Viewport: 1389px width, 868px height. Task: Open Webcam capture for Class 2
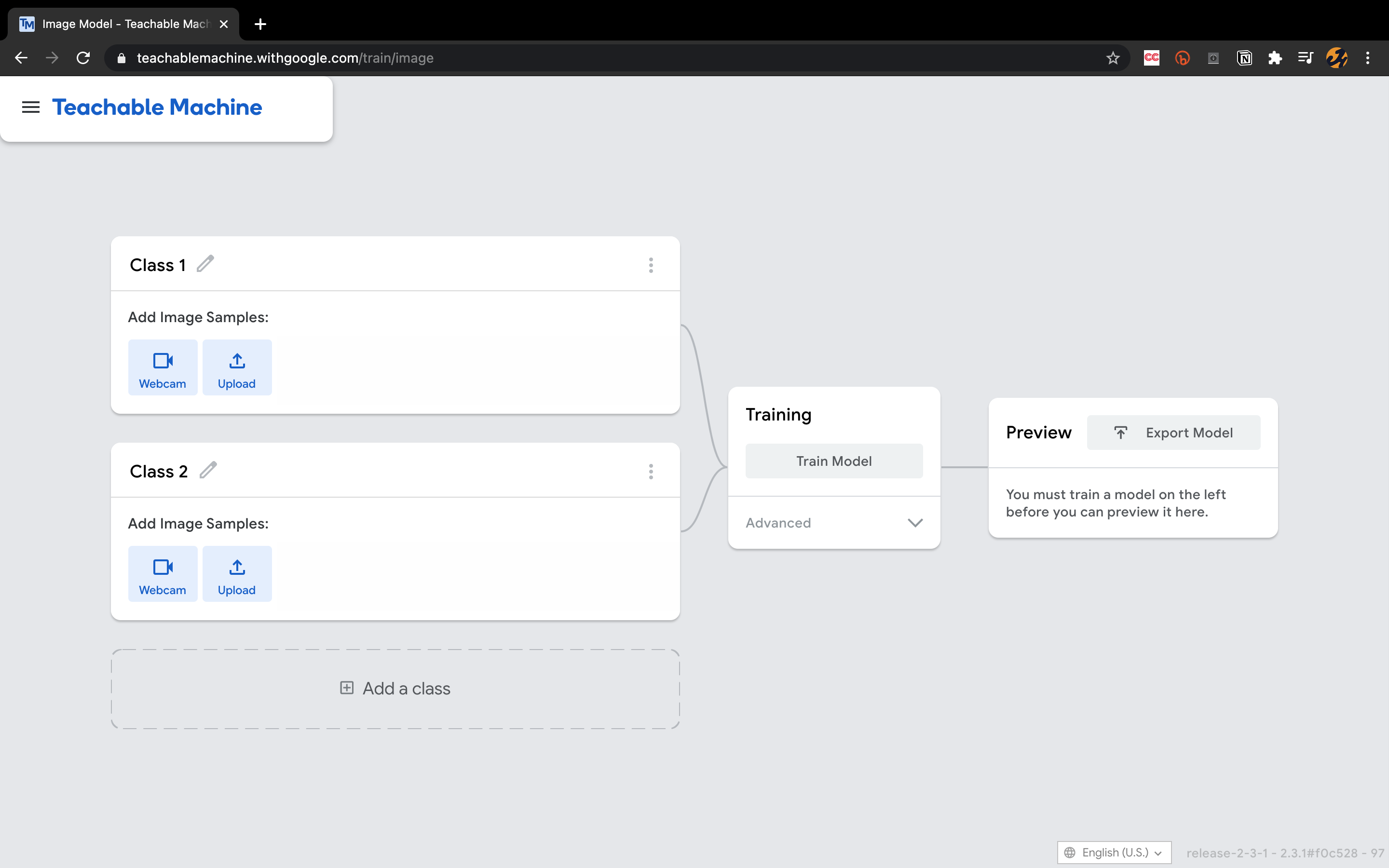(163, 573)
